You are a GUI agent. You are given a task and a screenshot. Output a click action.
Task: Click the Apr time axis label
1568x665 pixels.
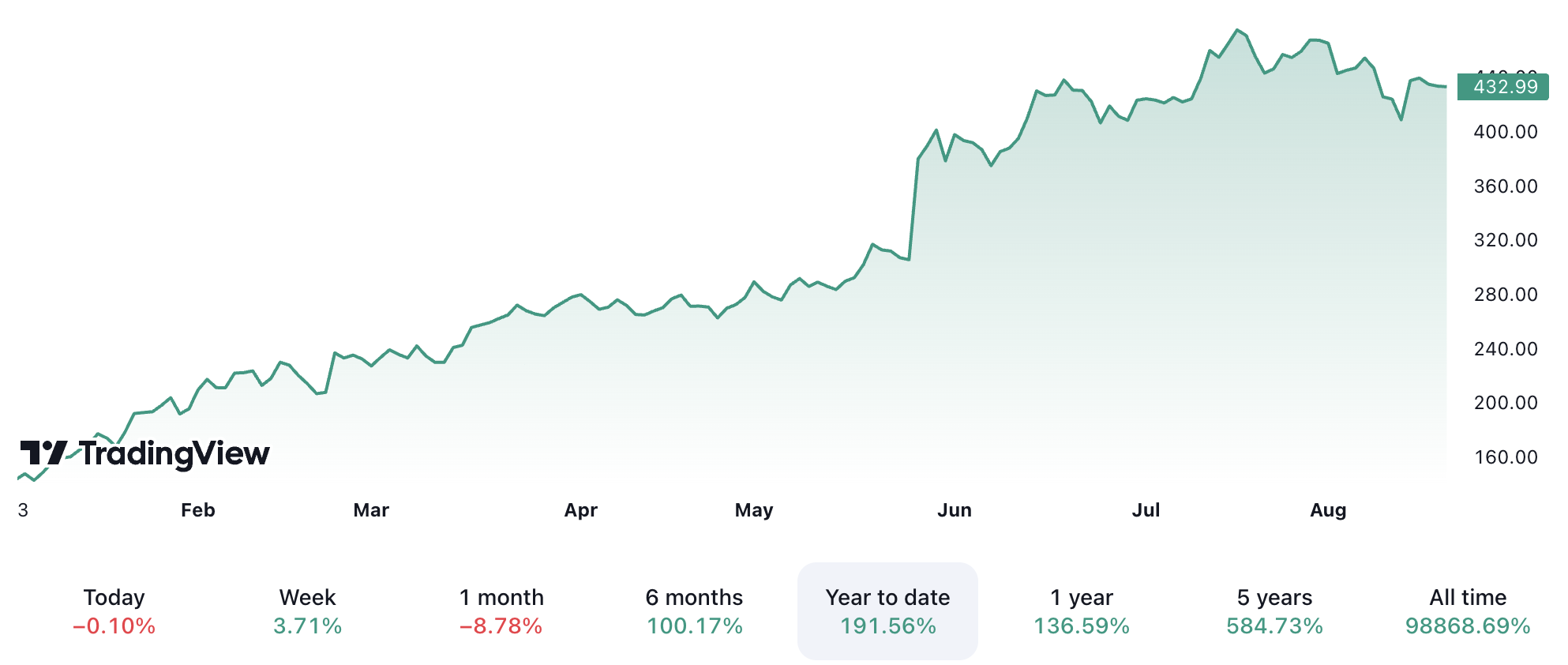[x=580, y=510]
